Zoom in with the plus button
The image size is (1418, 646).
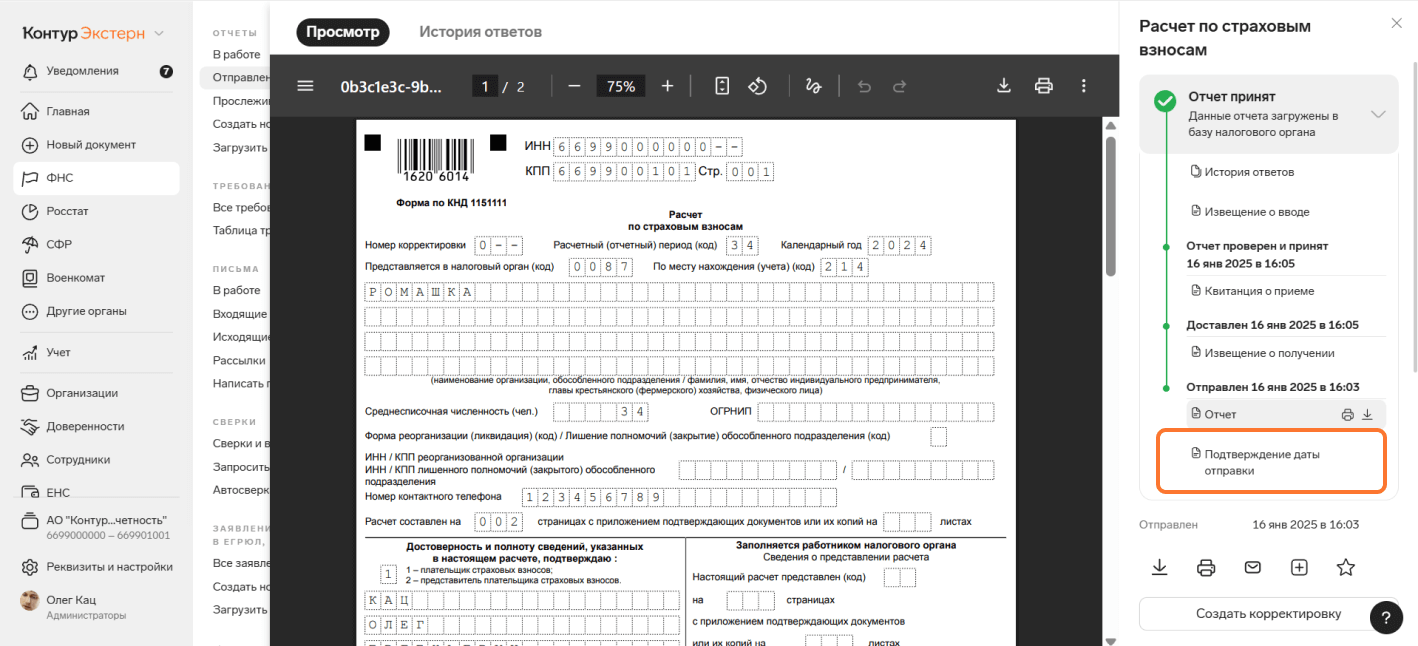click(667, 86)
